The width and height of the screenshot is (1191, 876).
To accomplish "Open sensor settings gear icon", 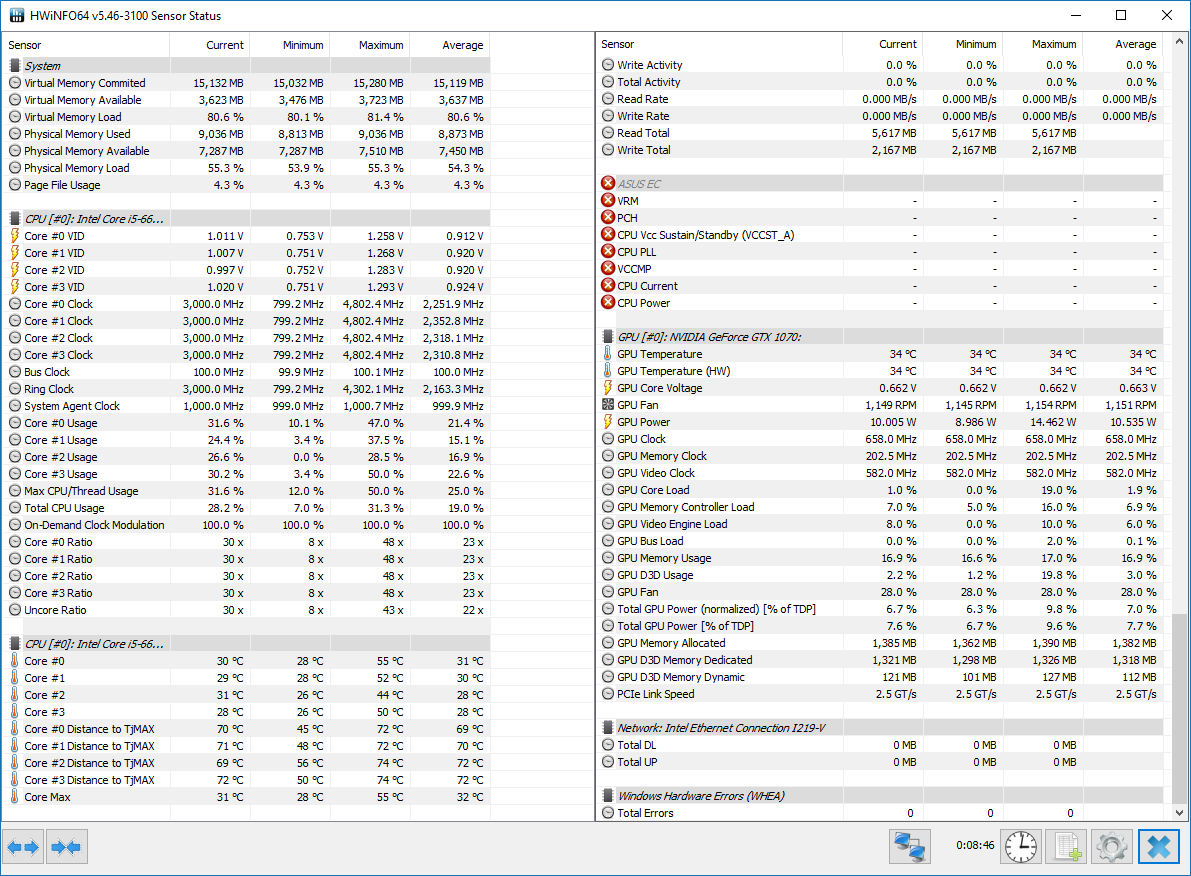I will pos(1111,847).
